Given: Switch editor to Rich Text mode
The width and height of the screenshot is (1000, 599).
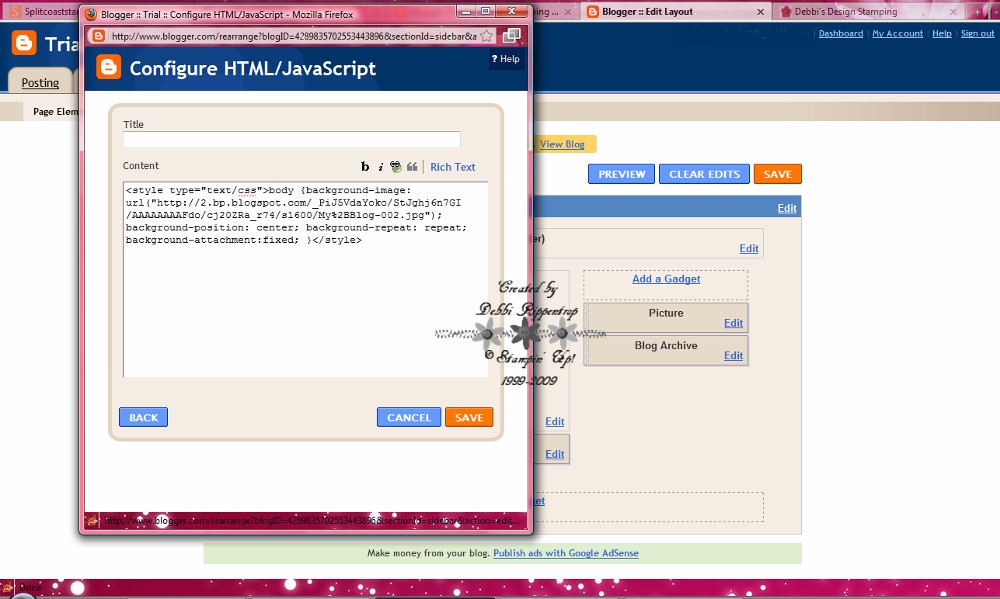Looking at the screenshot, I should tap(453, 167).
